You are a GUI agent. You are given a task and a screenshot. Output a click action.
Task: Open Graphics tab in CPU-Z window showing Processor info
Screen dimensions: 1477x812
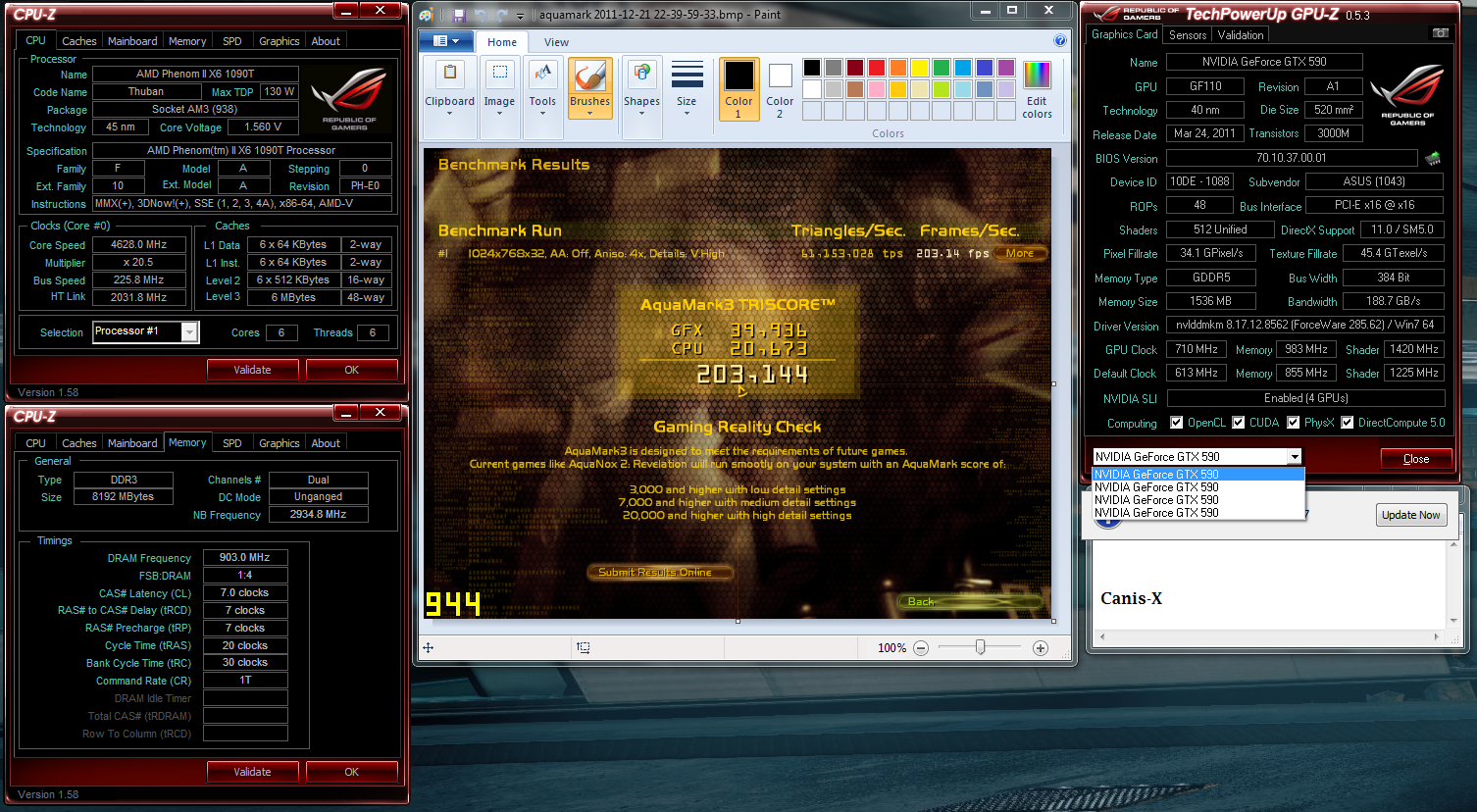point(280,41)
